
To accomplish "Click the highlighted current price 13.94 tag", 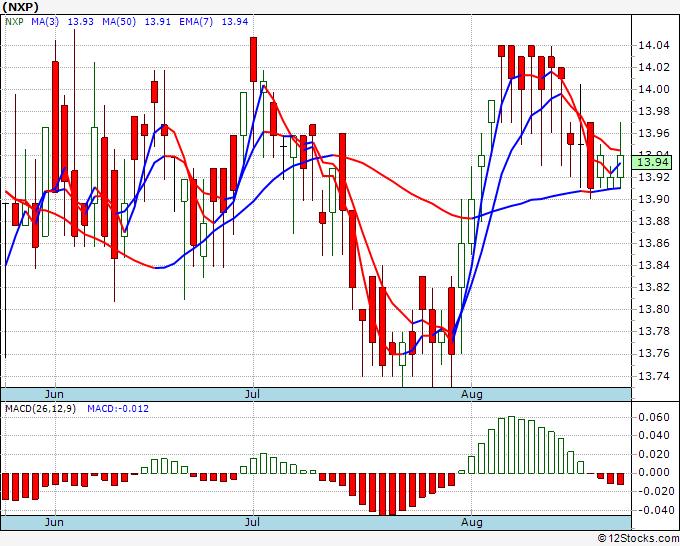I will click(x=652, y=162).
